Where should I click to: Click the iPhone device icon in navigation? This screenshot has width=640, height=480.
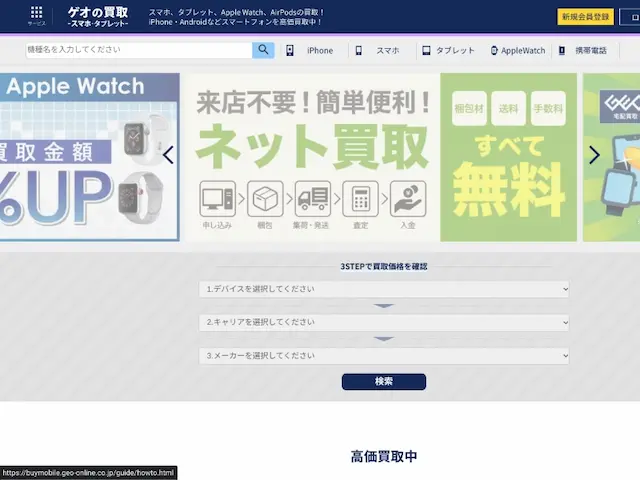(290, 50)
